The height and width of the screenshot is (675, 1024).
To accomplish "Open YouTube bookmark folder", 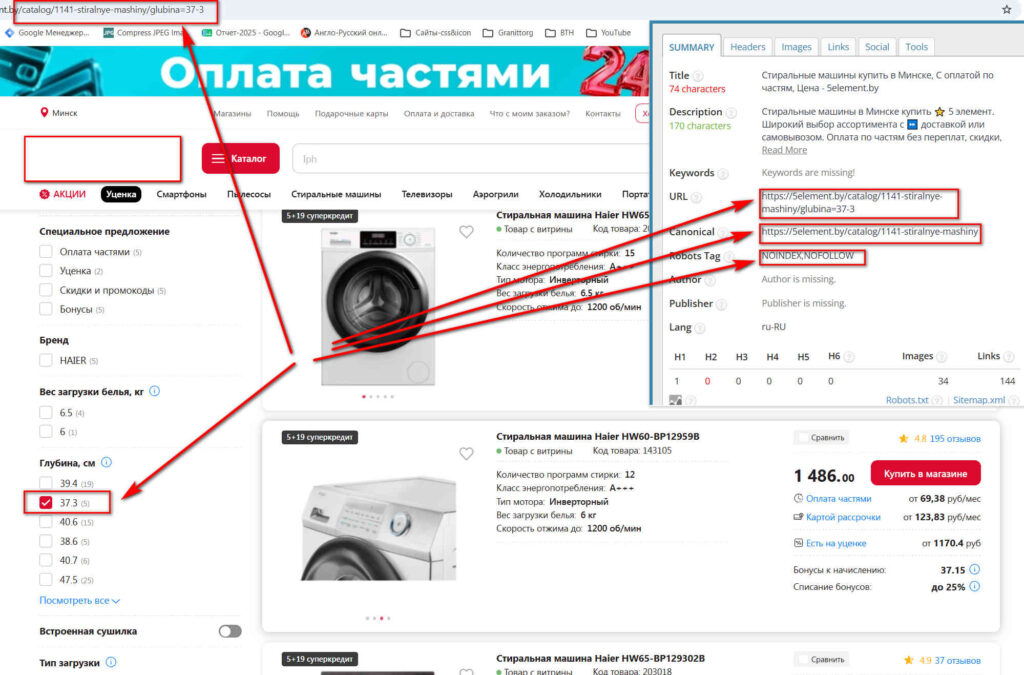I will tap(609, 33).
